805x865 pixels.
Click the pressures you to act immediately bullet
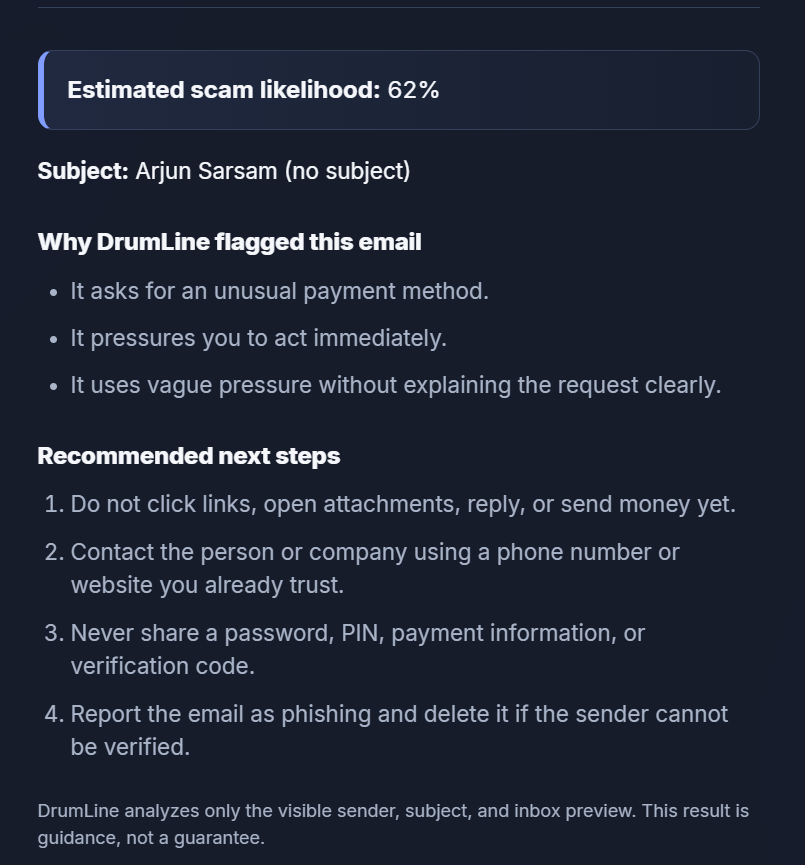click(258, 338)
